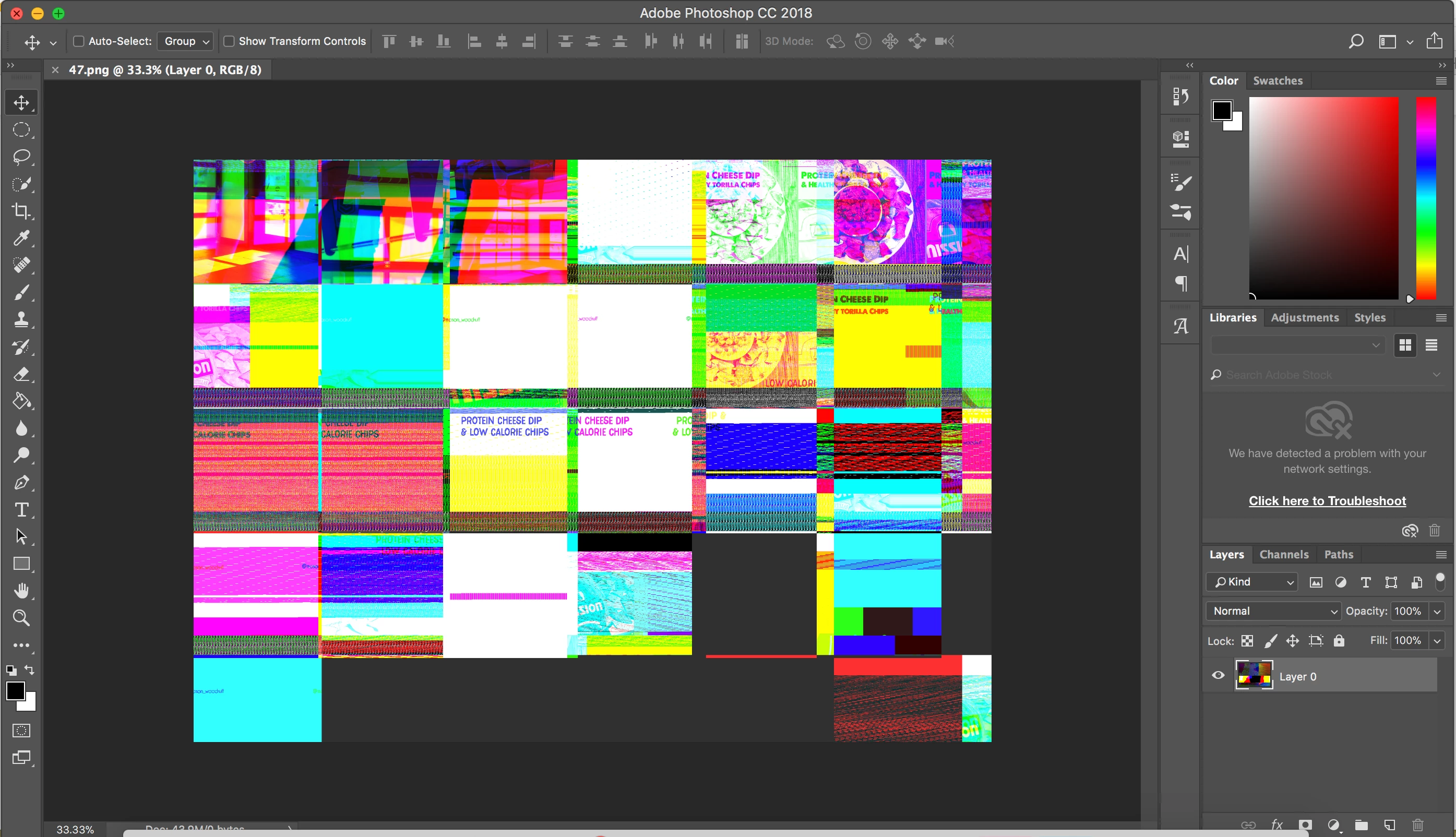Select the Crop tool
The width and height of the screenshot is (1456, 837).
coord(21,211)
